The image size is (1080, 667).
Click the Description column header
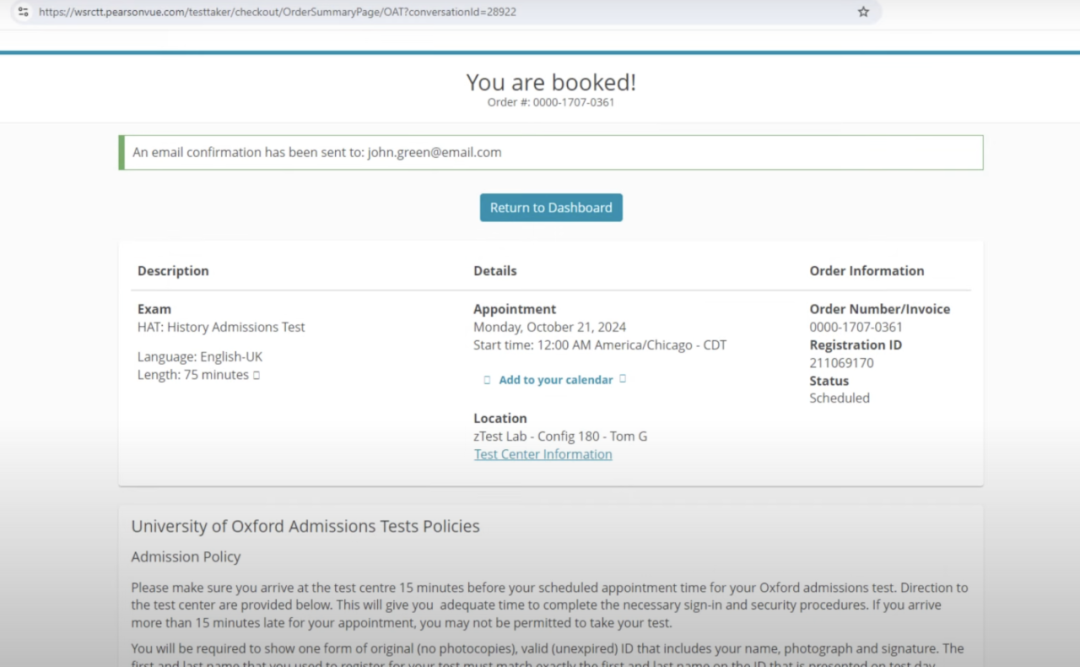pyautogui.click(x=173, y=271)
